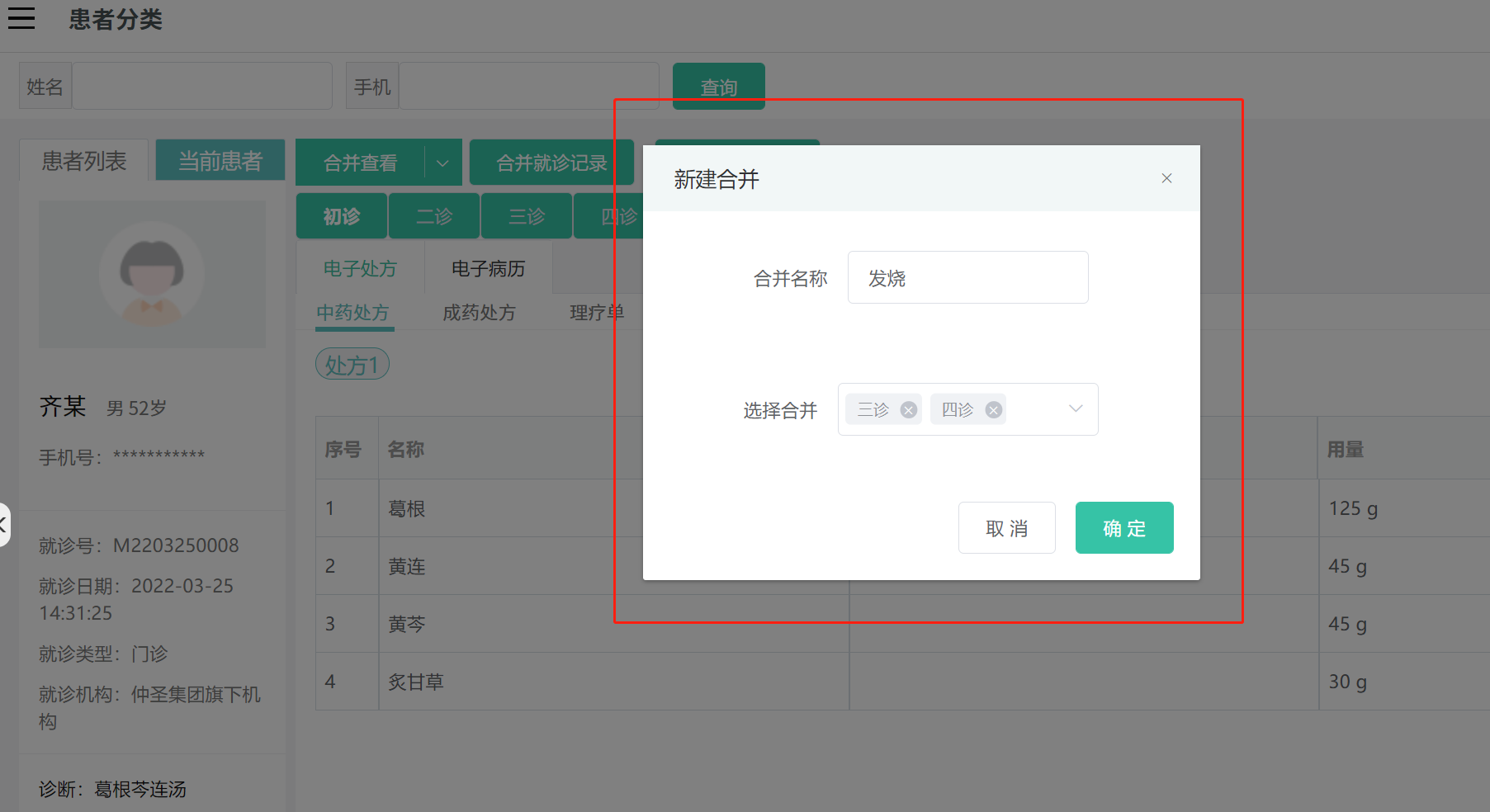The width and height of the screenshot is (1490, 812).
Task: Switch to the 成药处方 sub-tab
Action: pyautogui.click(x=479, y=313)
